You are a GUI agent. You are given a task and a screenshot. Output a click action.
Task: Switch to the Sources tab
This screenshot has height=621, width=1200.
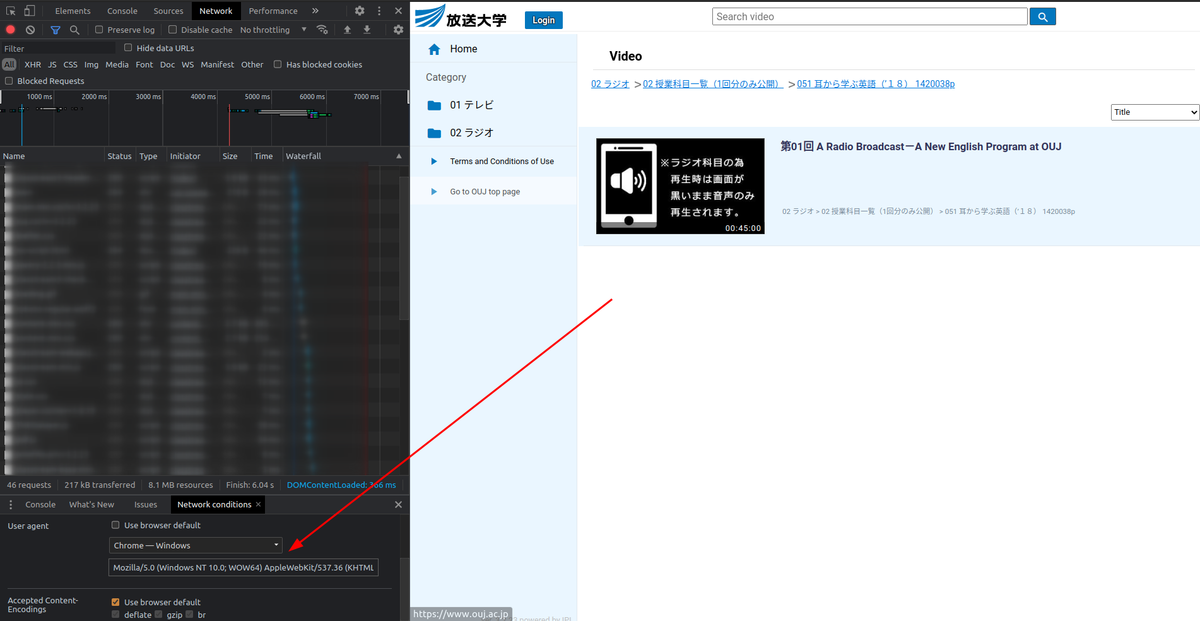pos(168,11)
